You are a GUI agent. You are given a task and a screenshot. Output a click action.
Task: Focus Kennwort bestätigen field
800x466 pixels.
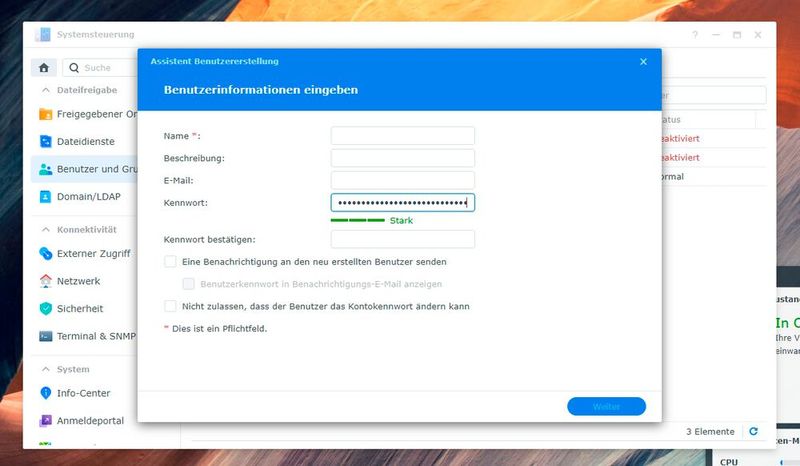[403, 239]
